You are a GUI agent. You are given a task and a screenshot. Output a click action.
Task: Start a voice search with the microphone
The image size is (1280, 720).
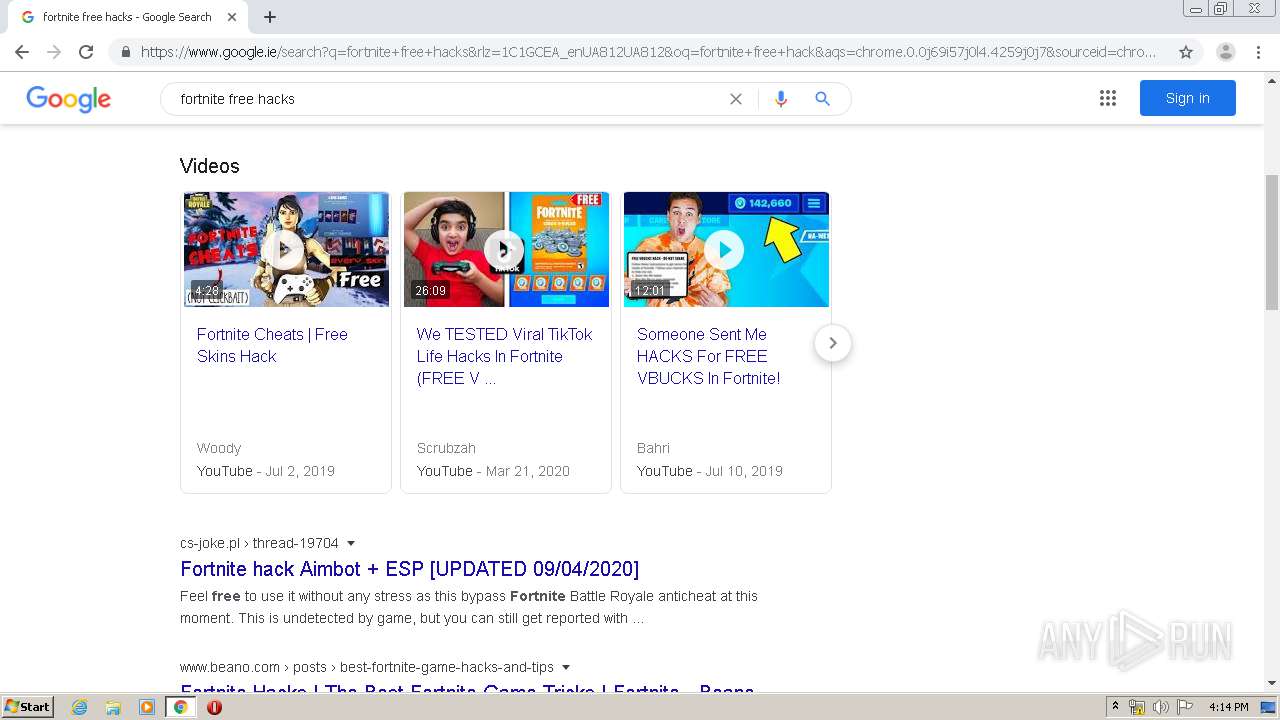(x=781, y=99)
